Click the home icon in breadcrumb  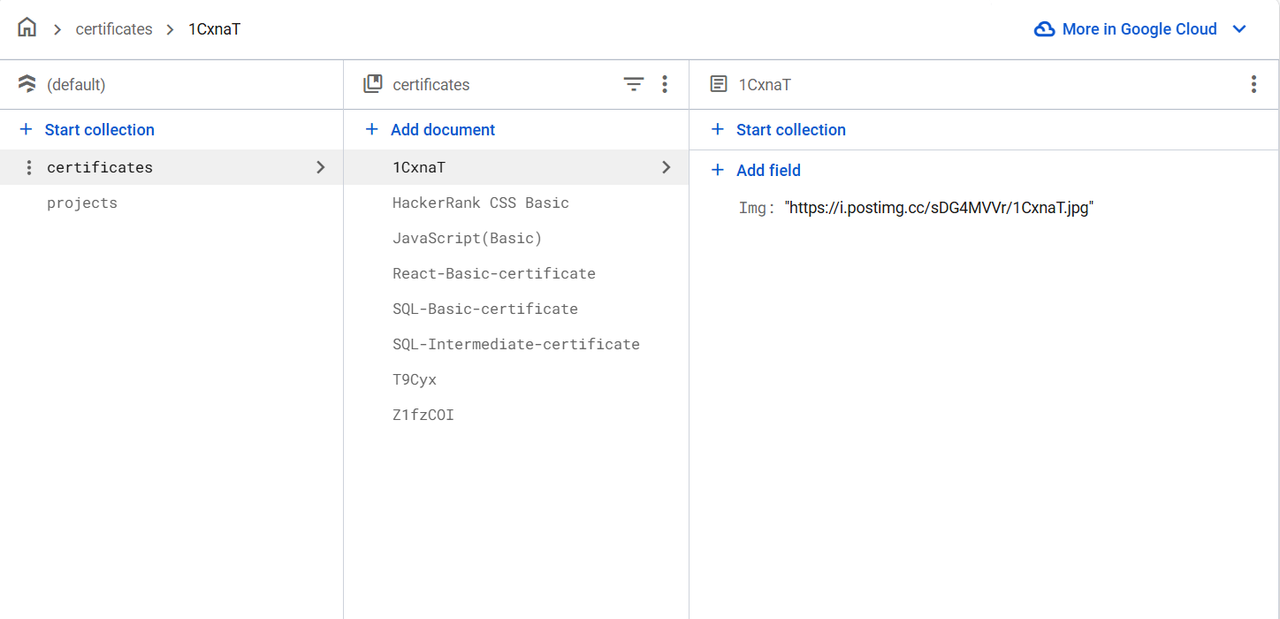point(27,28)
